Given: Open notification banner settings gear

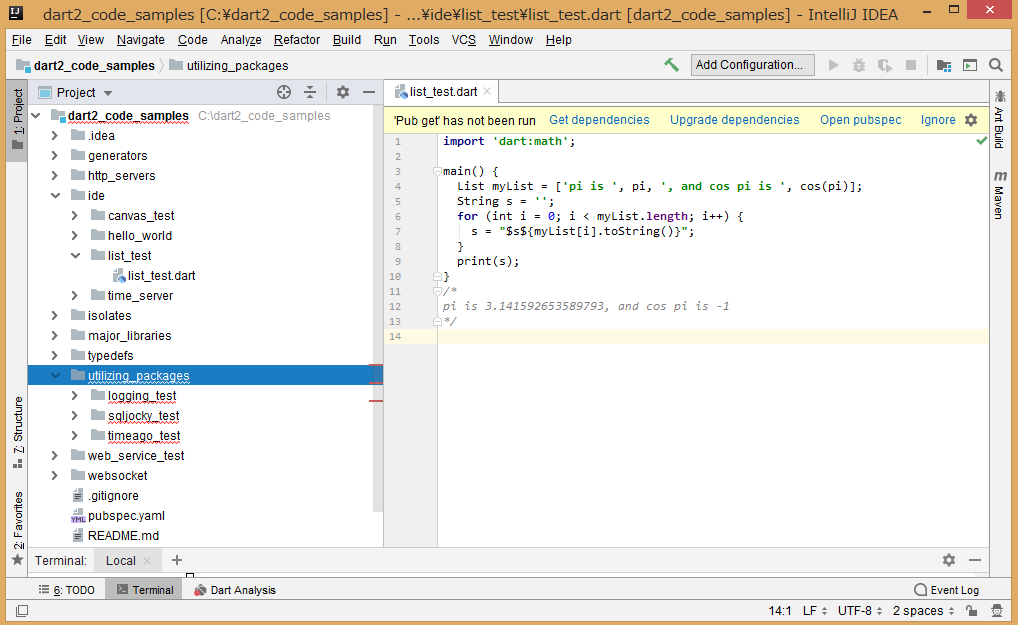Looking at the screenshot, I should [x=971, y=120].
